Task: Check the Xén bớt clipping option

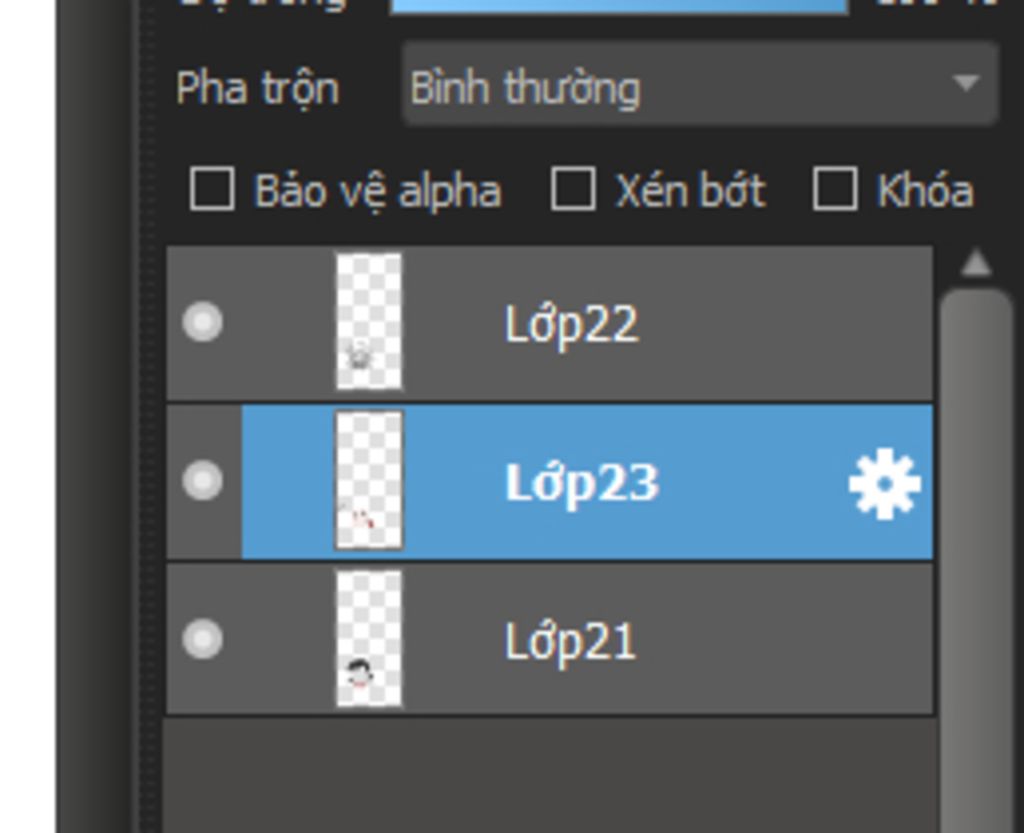Action: pos(573,189)
